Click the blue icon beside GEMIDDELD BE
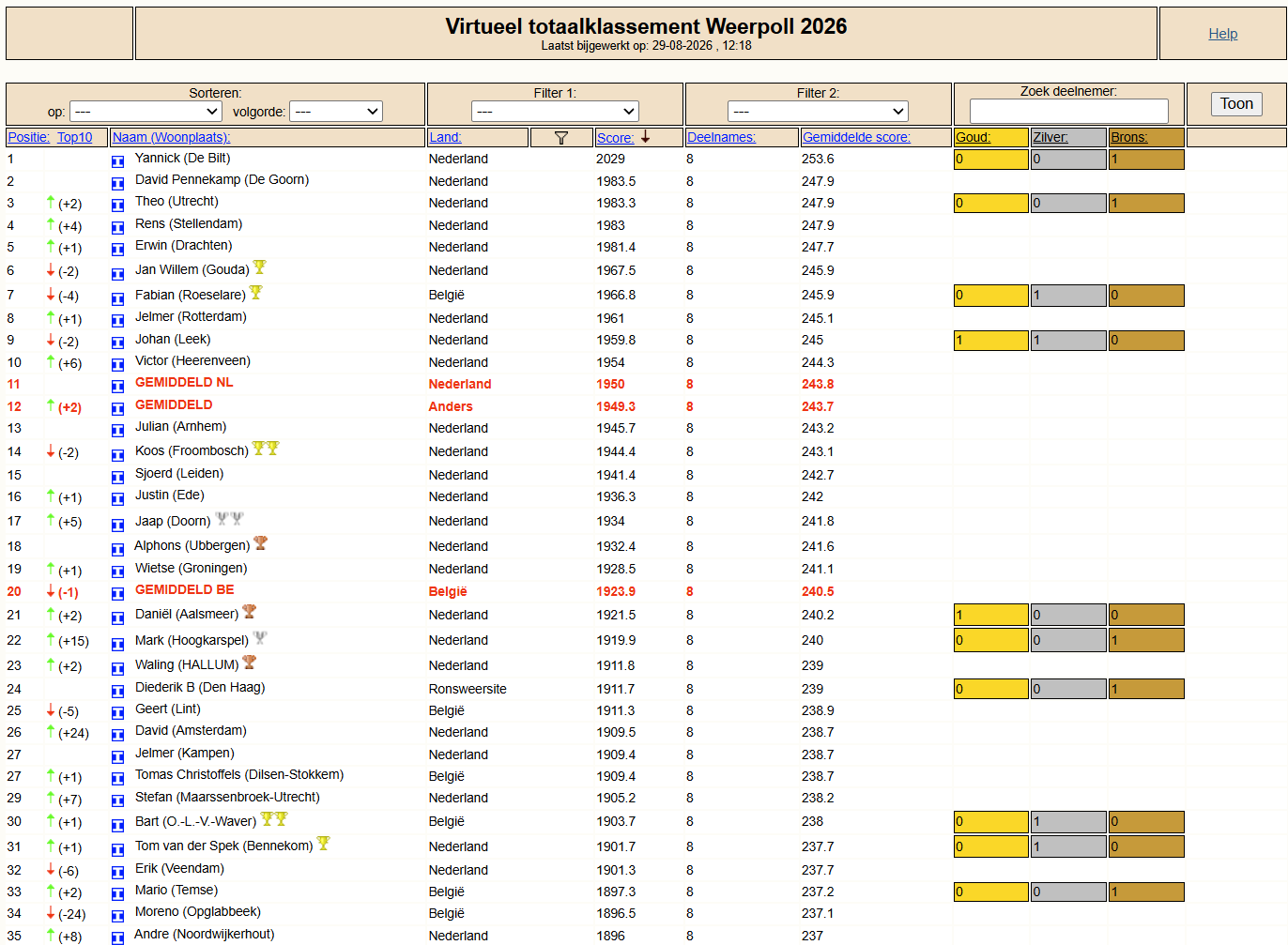 point(117,593)
